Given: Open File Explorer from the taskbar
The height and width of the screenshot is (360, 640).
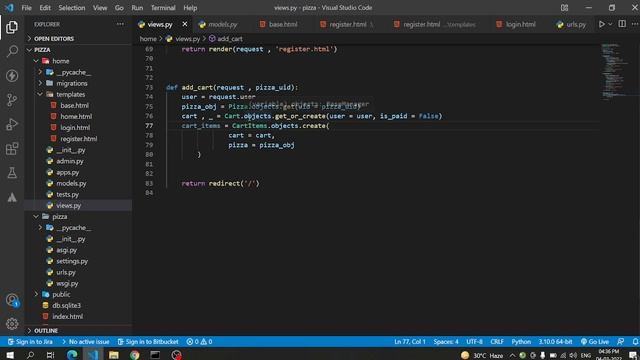Looking at the screenshot, I should pyautogui.click(x=113, y=355).
